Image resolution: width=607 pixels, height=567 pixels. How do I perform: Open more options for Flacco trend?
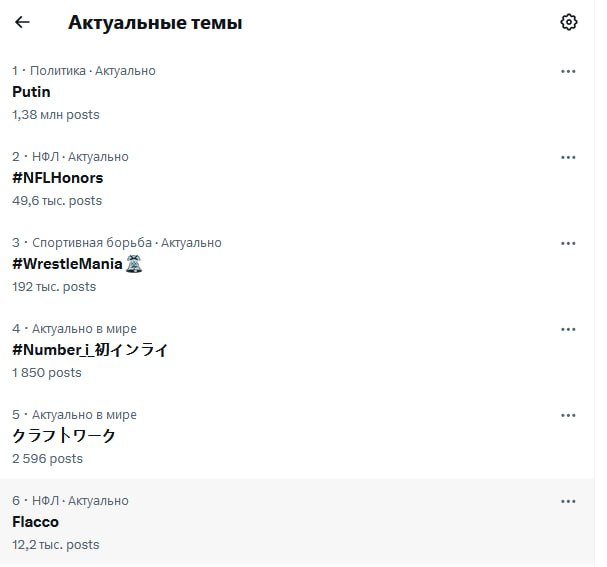tap(568, 501)
